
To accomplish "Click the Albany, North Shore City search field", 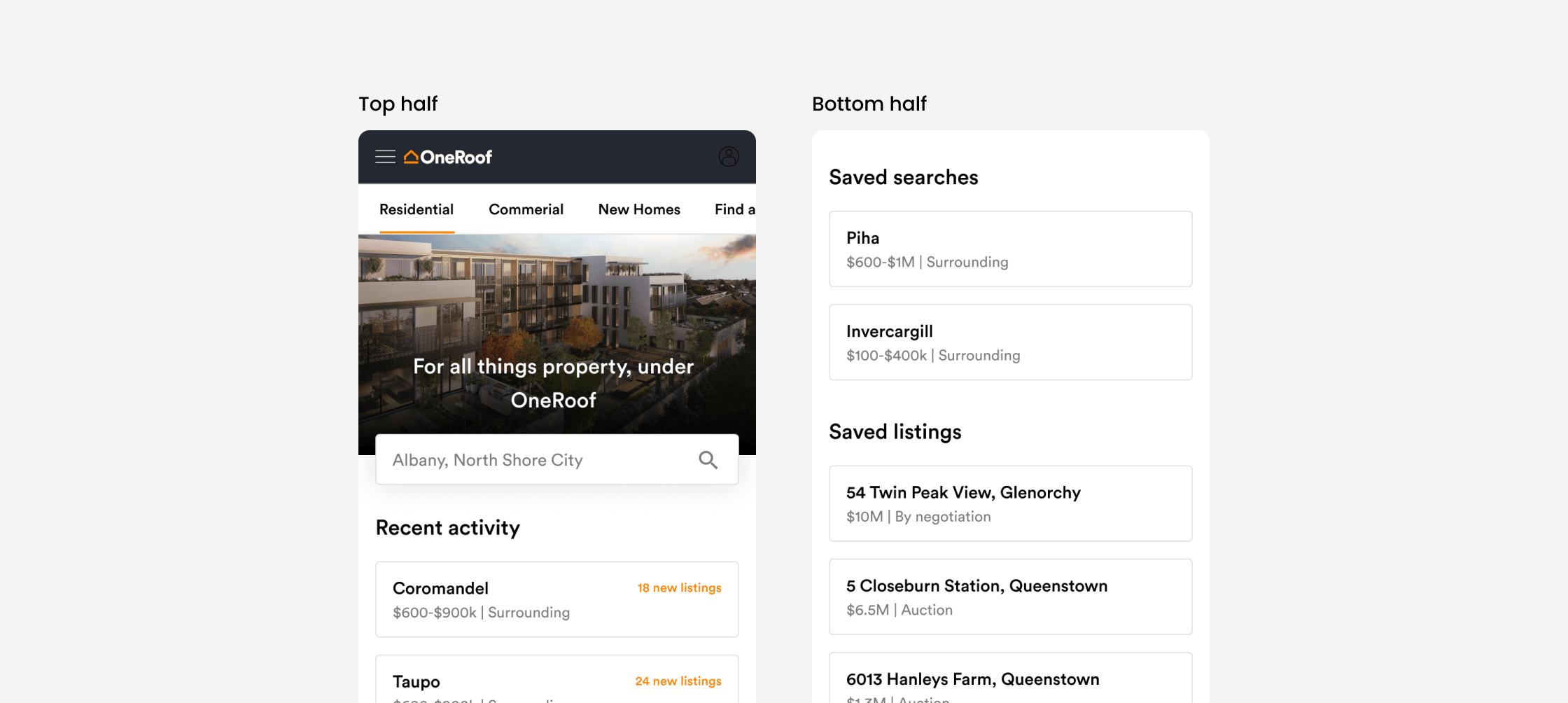I will [557, 459].
